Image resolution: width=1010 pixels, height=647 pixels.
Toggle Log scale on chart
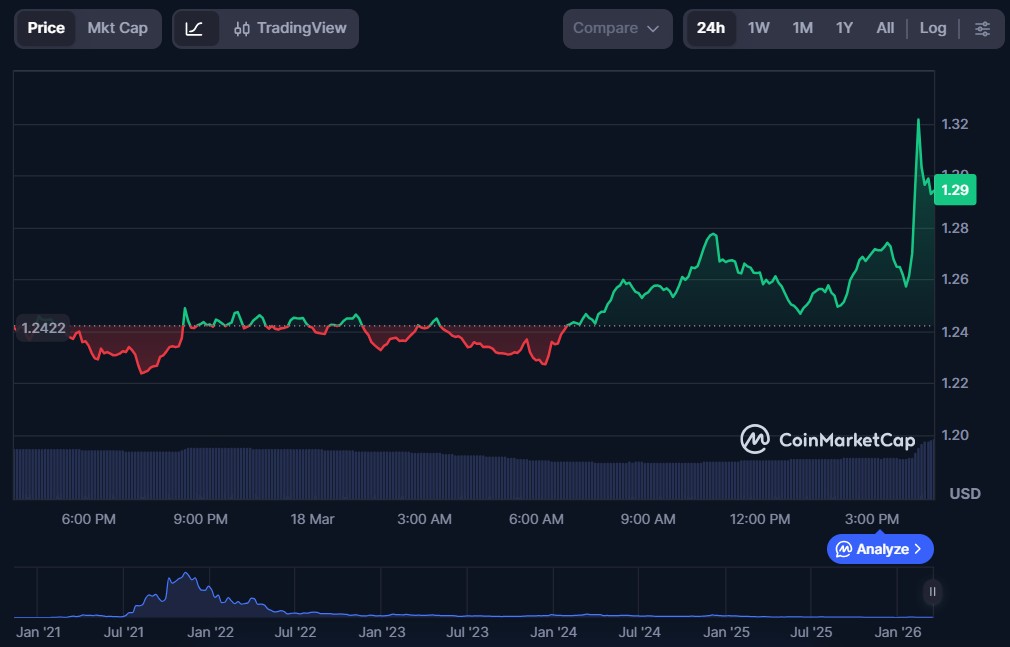point(932,29)
